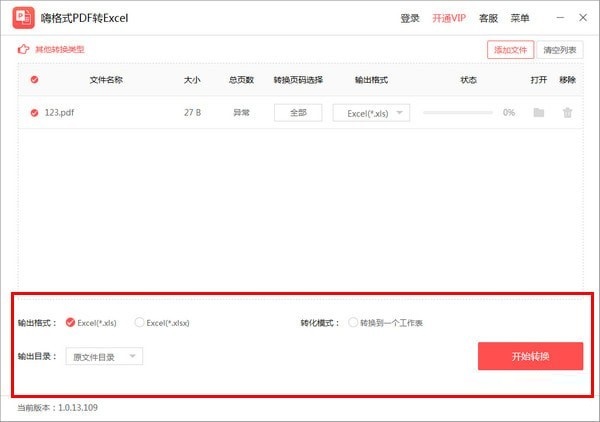This screenshot has width=600, height=422.
Task: Click the 移除 column header
Action: point(567,80)
